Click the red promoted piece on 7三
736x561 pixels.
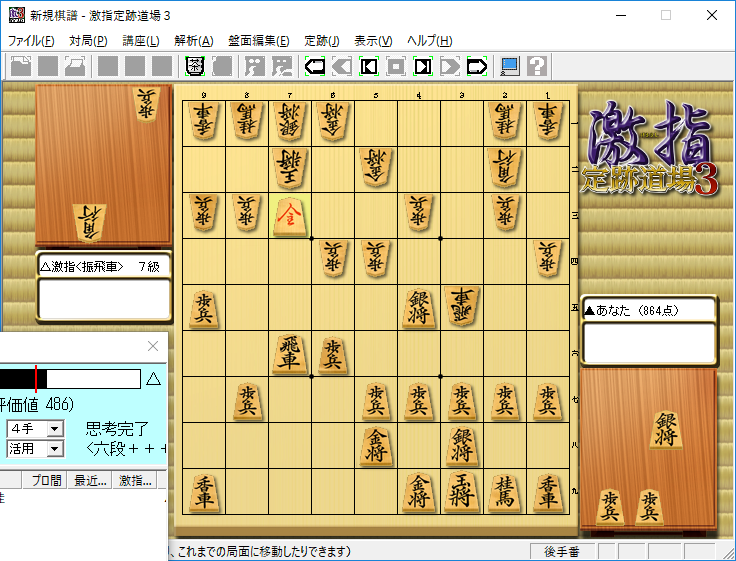290,215
